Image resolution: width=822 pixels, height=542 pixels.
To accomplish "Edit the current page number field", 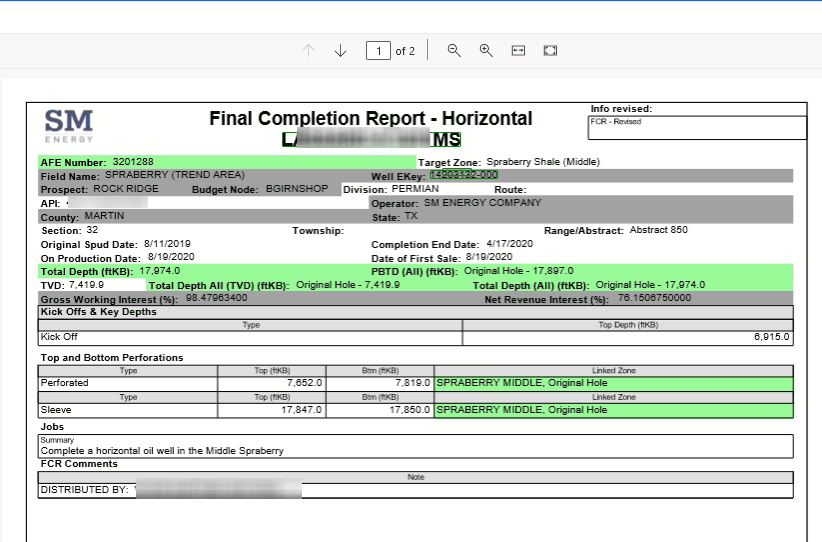I will (378, 51).
